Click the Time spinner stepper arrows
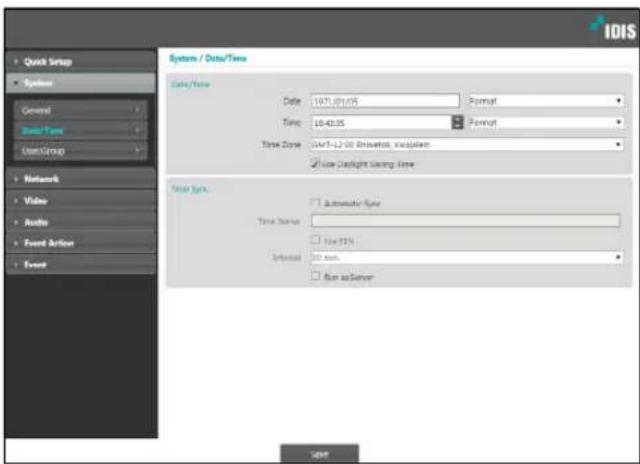The image size is (640, 464). tap(458, 122)
